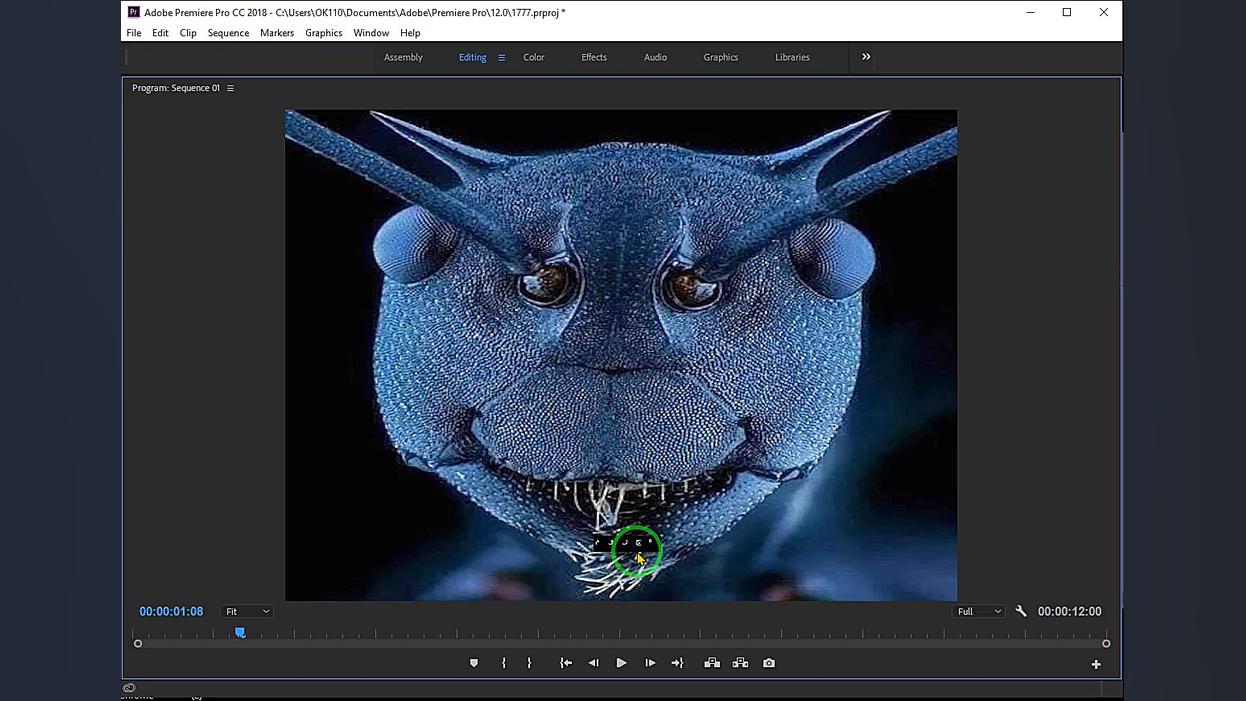1246x701 pixels.
Task: Open the Program monitor panel menu
Action: point(230,88)
